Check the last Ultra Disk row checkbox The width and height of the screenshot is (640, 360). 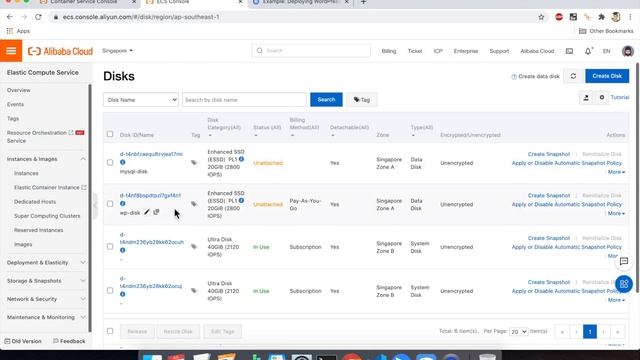110,291
